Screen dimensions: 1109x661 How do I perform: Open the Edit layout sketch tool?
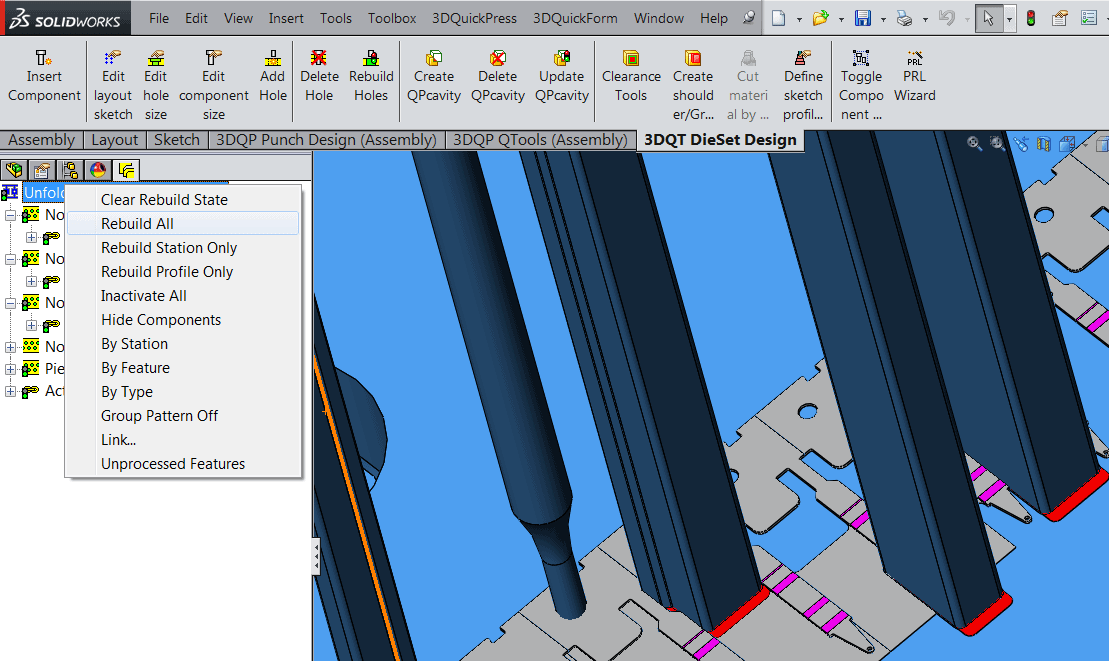[x=113, y=85]
